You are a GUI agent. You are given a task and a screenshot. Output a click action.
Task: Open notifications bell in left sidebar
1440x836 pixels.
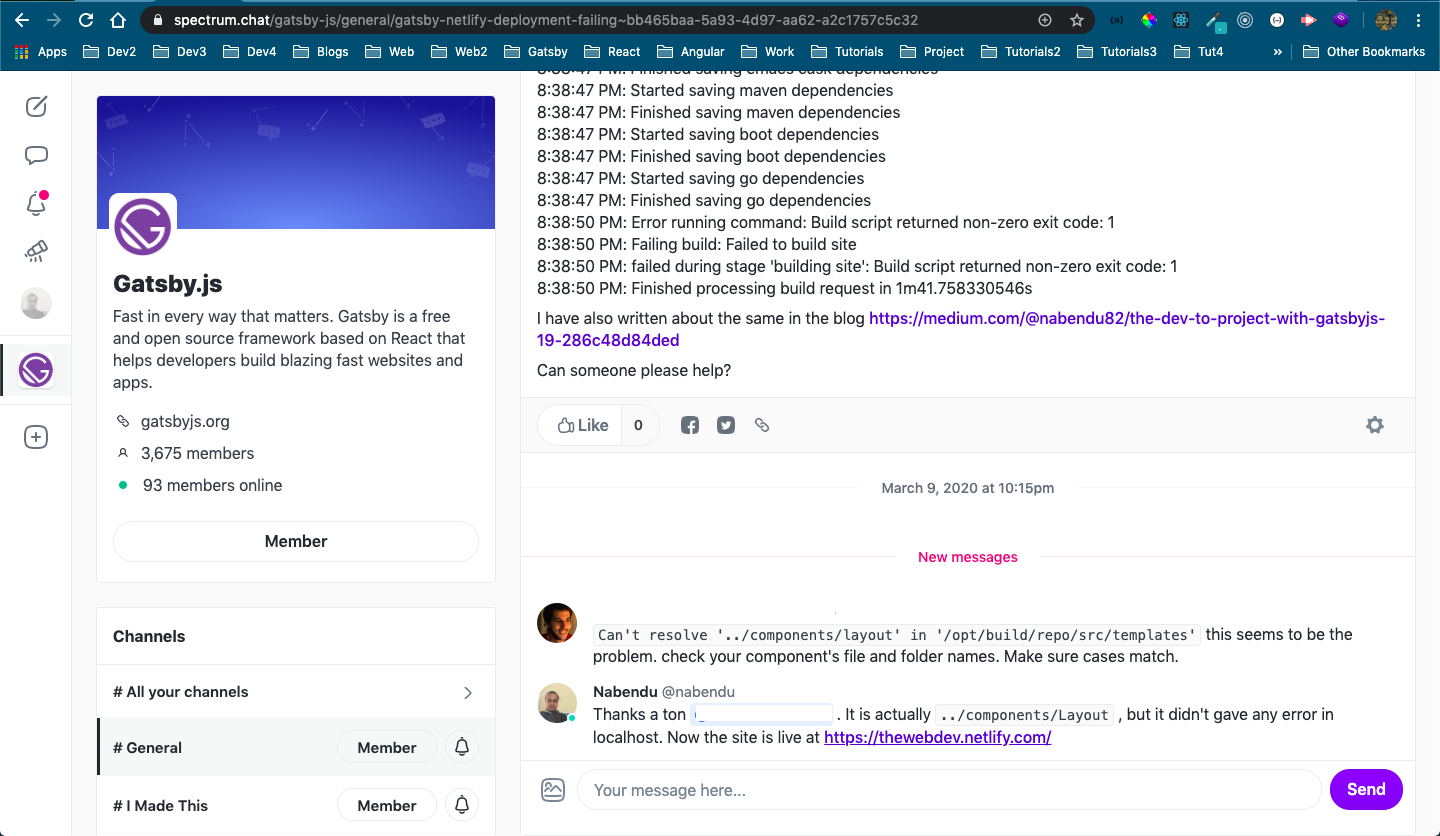[36, 203]
